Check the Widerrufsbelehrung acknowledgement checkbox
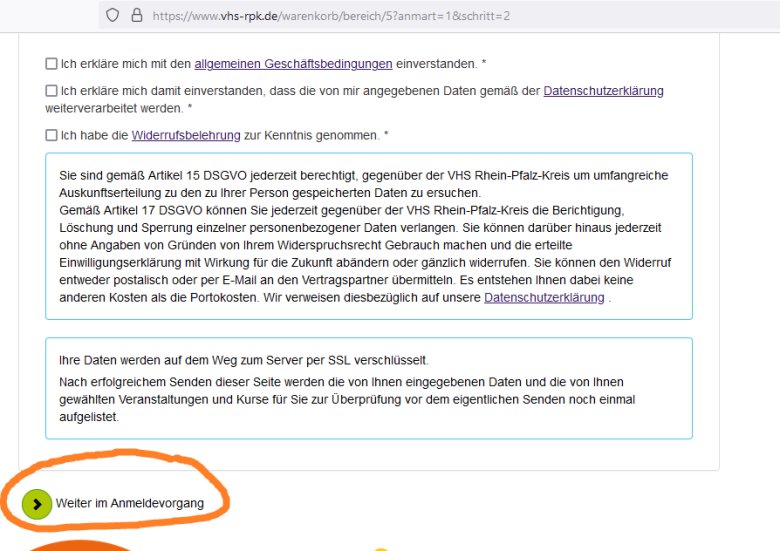Viewport: 780px width, 551px height. coord(51,135)
